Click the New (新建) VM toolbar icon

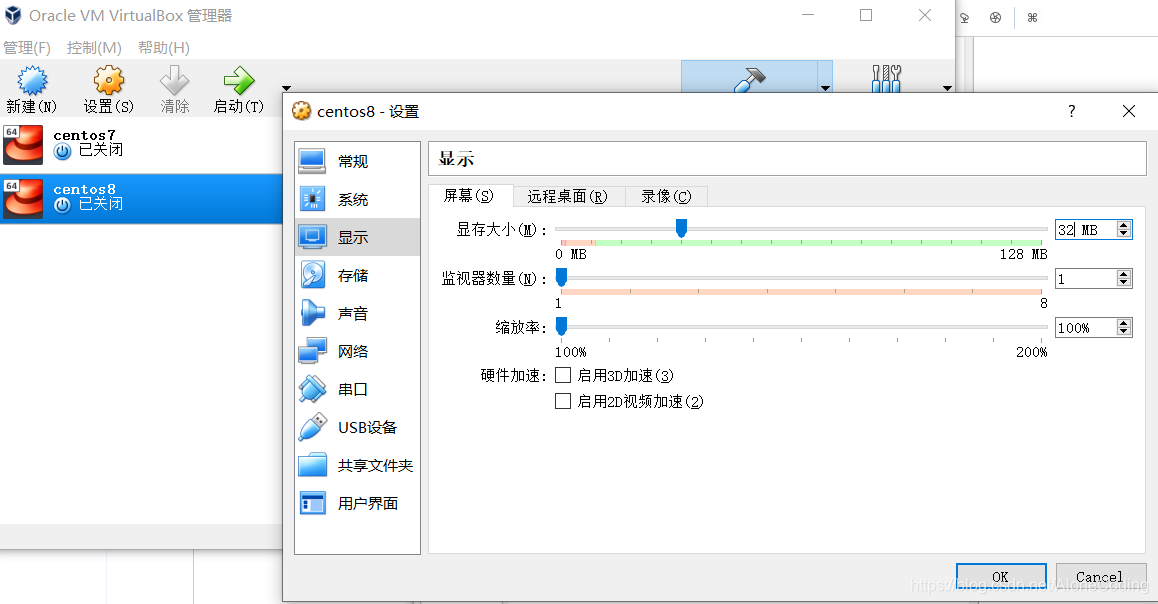32,80
